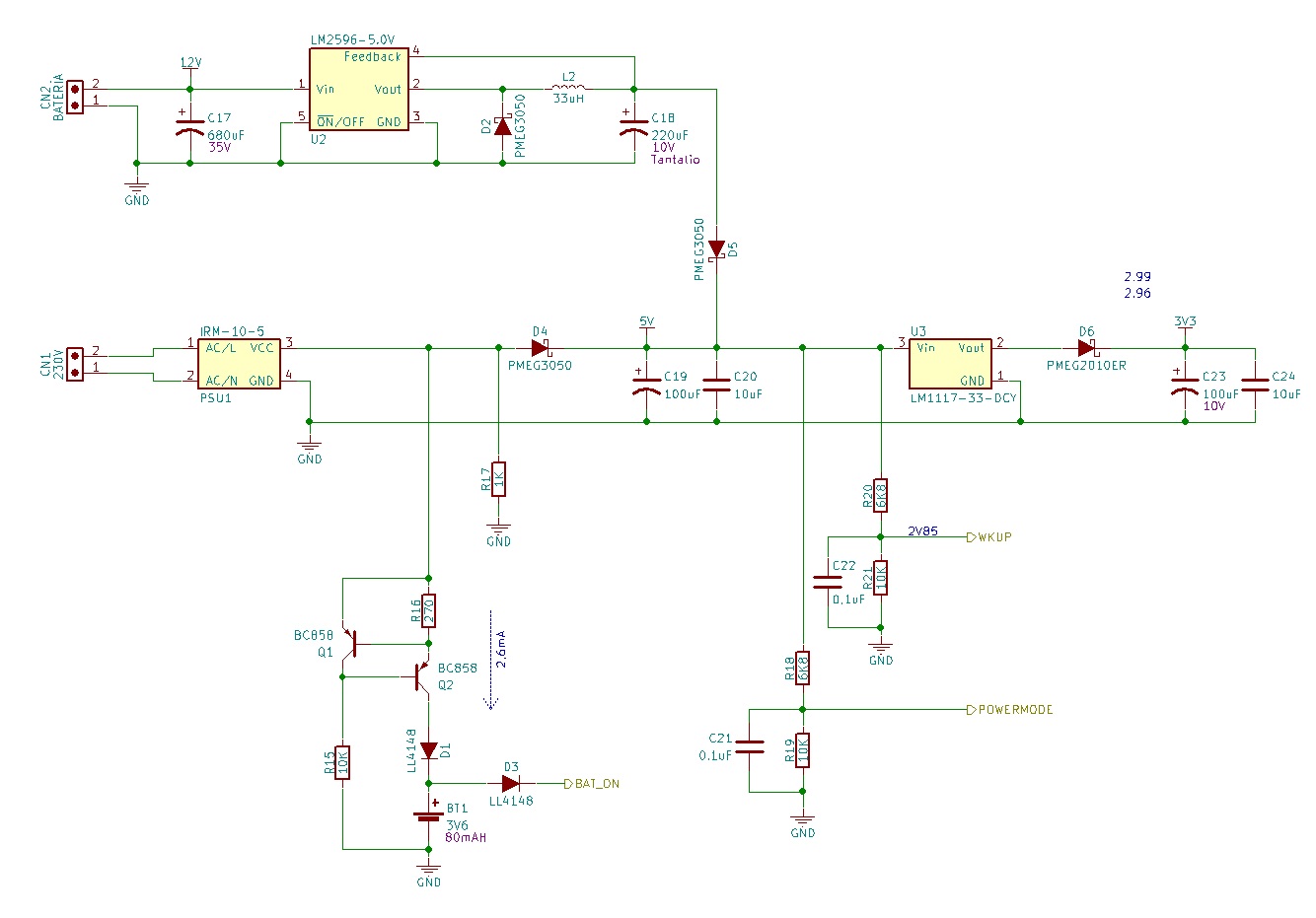The image size is (1316, 918).
Task: Select resistor R19 10K symbol
Action: point(803,750)
